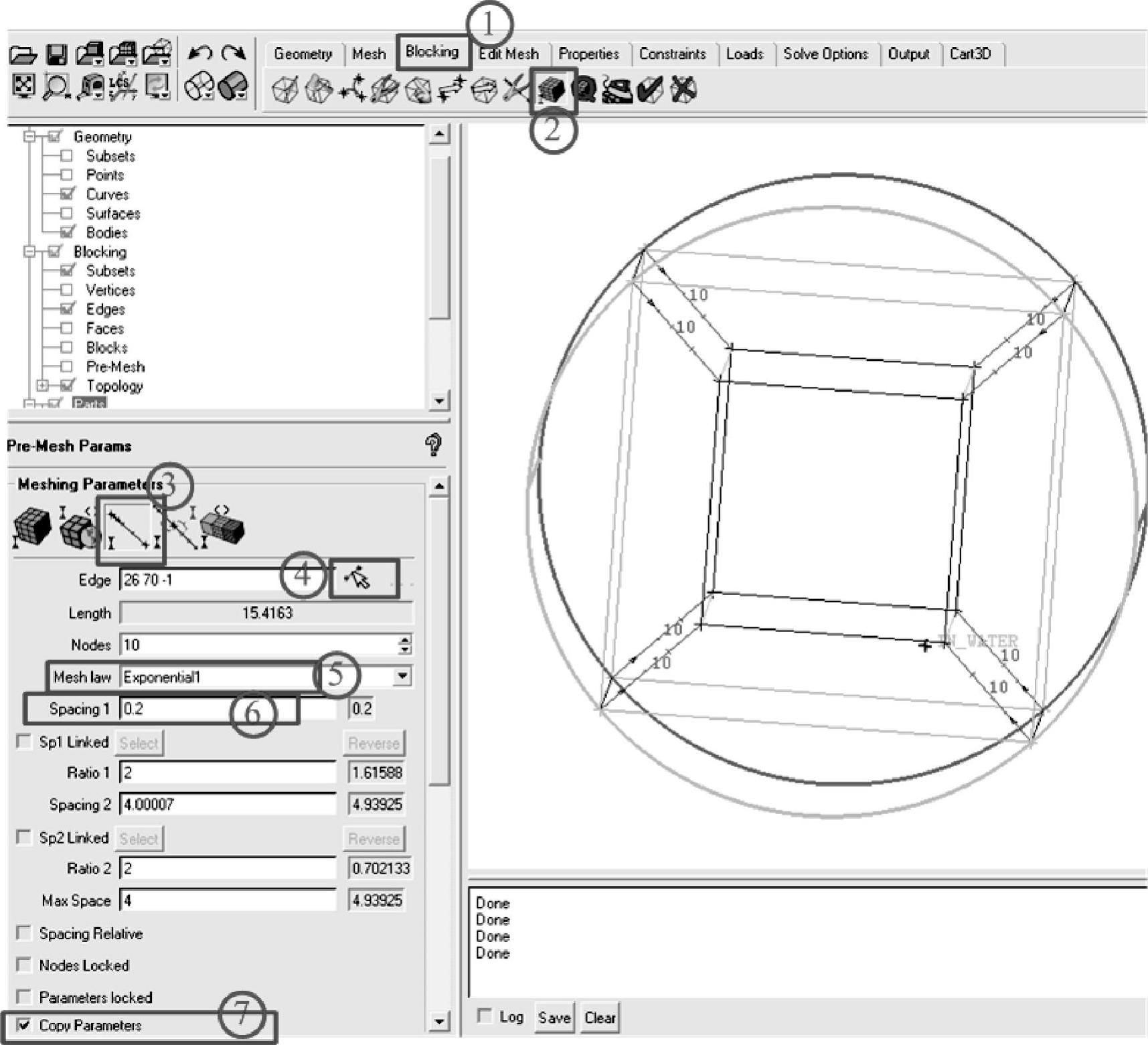Toggle Points visibility checkbox

coord(66,175)
